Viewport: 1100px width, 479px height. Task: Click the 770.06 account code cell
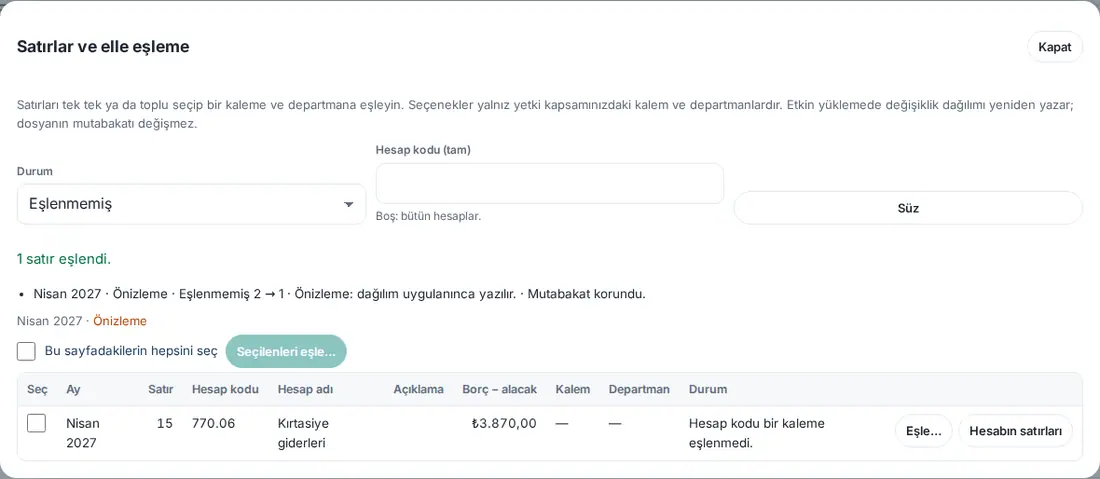(x=213, y=424)
